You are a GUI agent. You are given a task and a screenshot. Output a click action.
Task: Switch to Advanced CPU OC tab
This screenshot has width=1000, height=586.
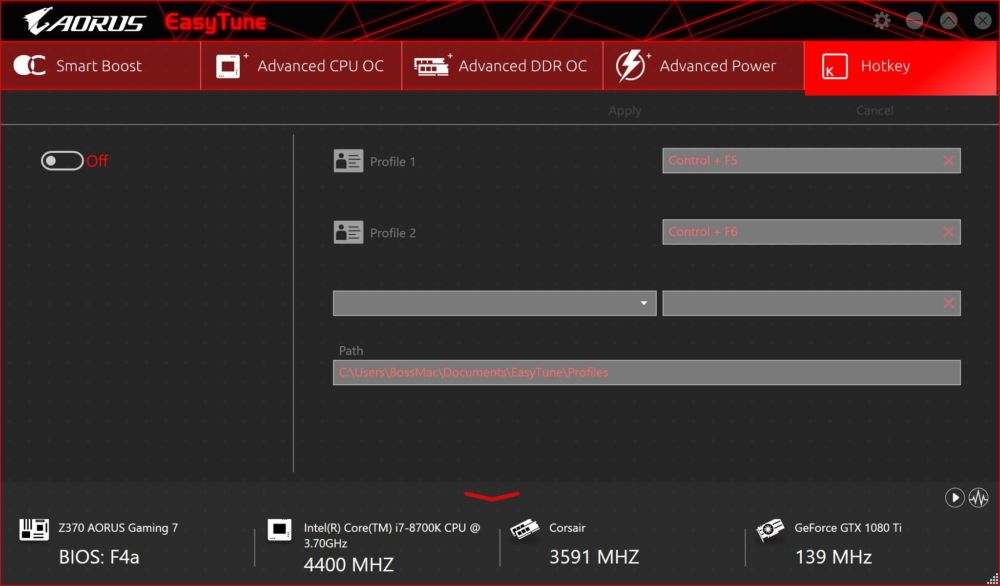(301, 66)
